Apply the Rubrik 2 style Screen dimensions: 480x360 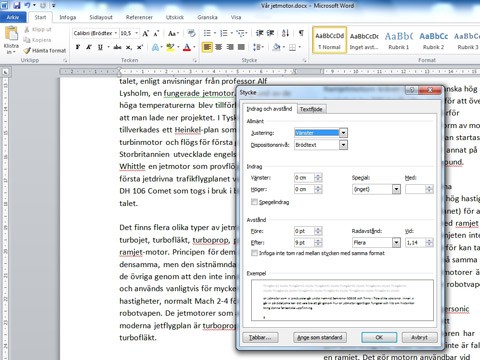[433, 40]
